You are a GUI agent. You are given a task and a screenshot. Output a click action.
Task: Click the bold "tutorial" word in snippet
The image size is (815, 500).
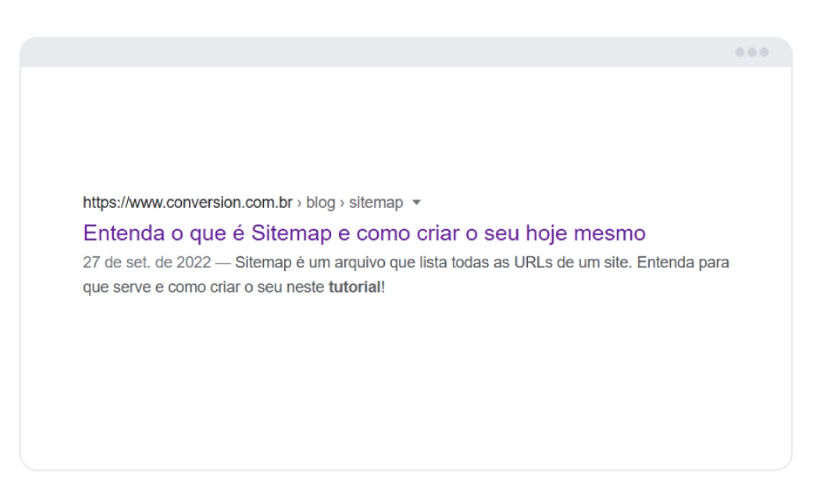[x=354, y=285]
